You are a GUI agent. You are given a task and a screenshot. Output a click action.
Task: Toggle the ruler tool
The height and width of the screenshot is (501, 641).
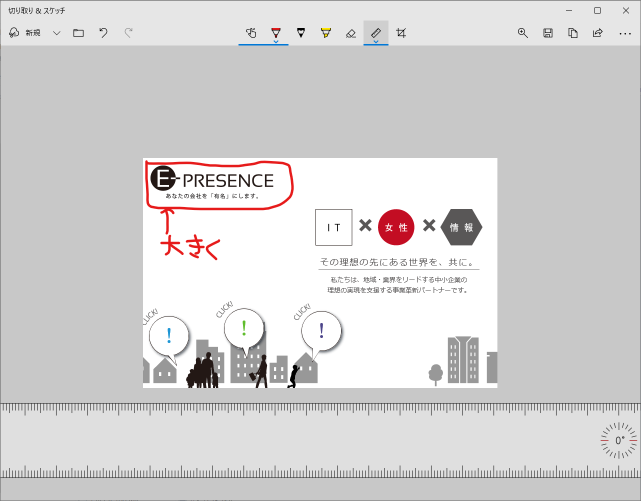[x=376, y=32]
